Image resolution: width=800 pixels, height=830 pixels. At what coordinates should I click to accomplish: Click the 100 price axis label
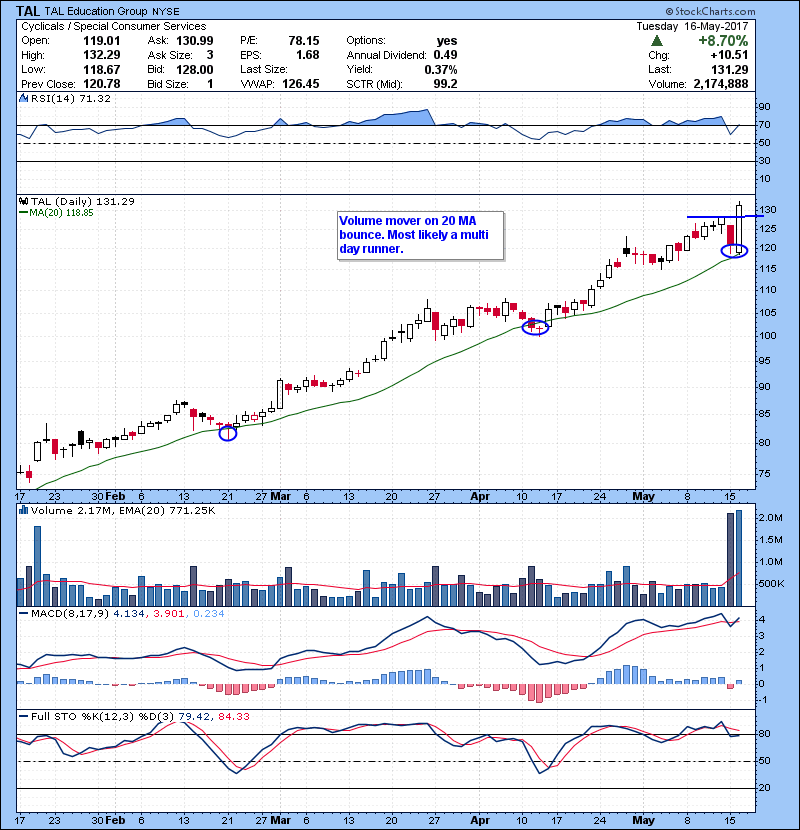coord(767,336)
